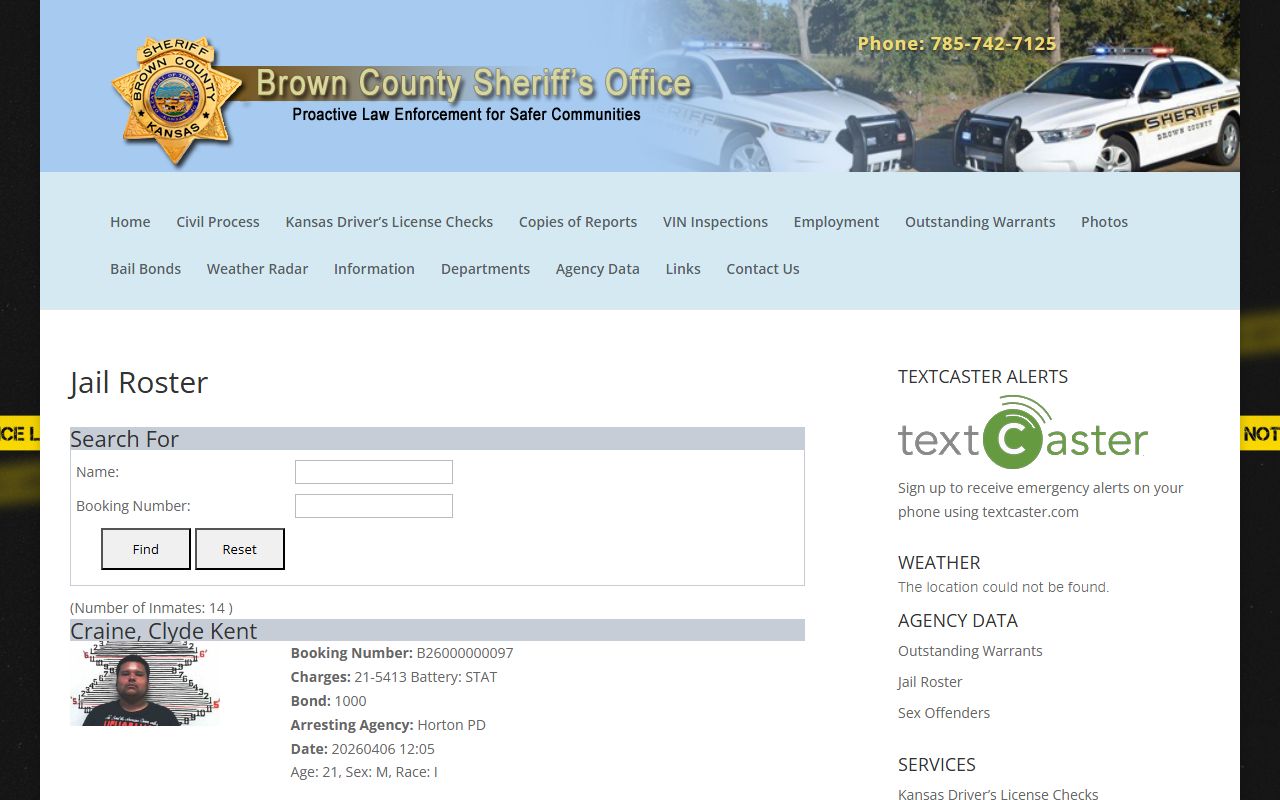The width and height of the screenshot is (1280, 800).
Task: Go to Contact Us page
Action: [x=763, y=269]
